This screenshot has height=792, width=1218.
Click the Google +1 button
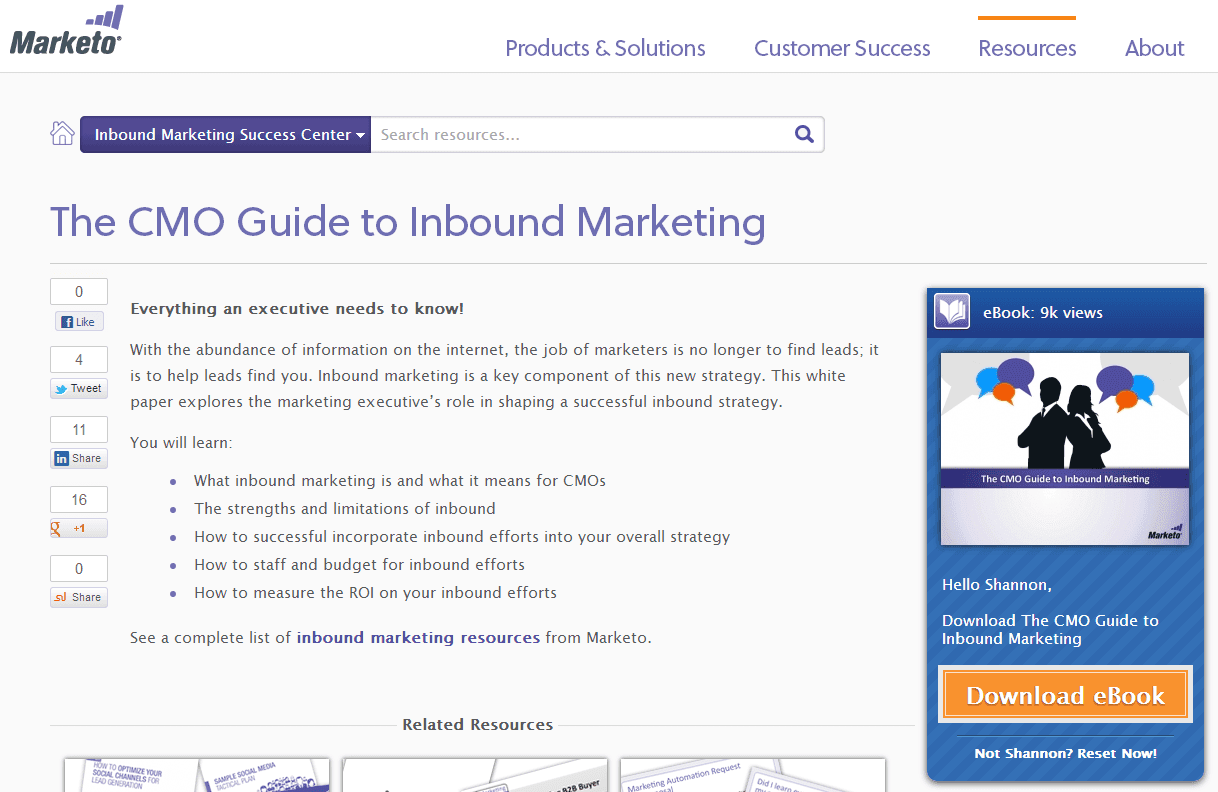click(x=79, y=528)
